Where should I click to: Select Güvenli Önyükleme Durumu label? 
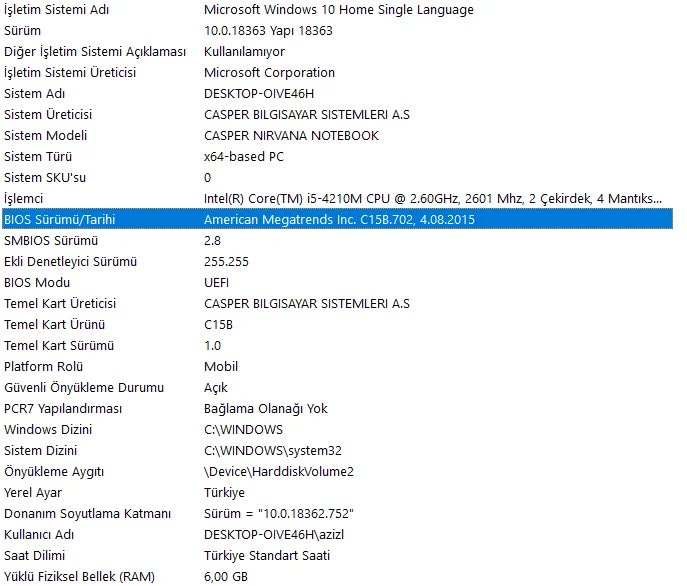84,388
